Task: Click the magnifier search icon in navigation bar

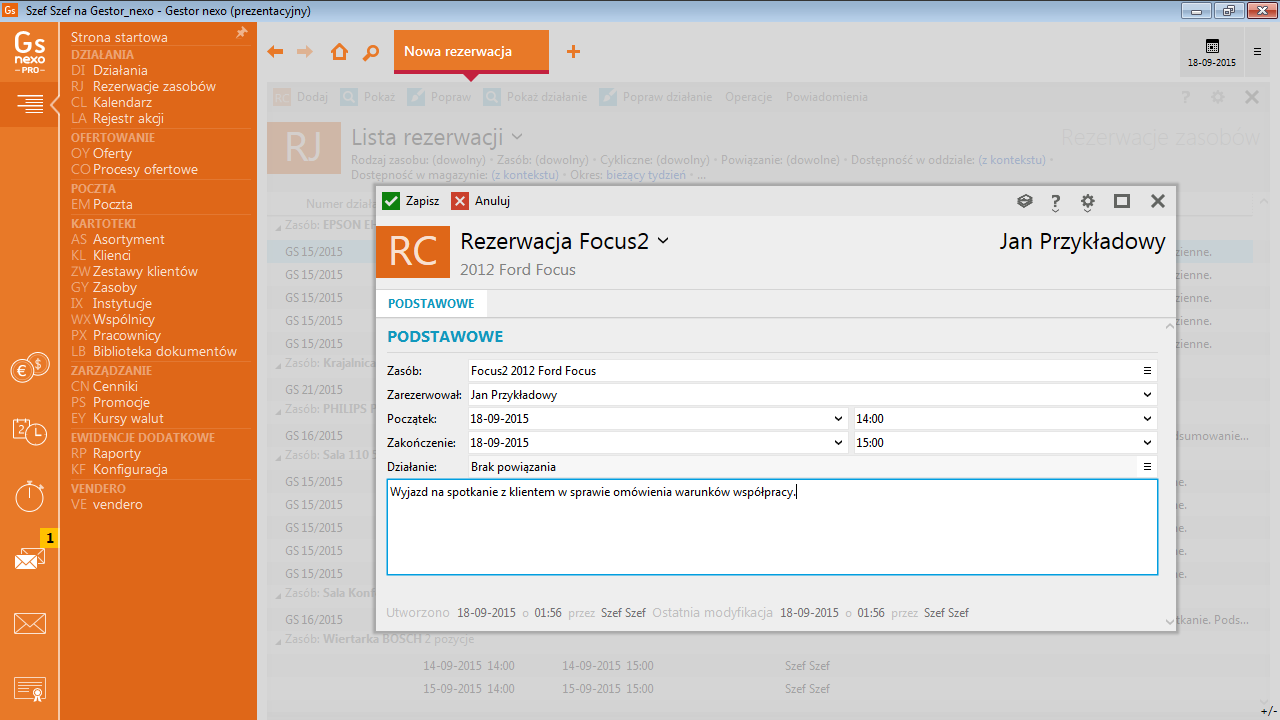Action: (x=371, y=52)
